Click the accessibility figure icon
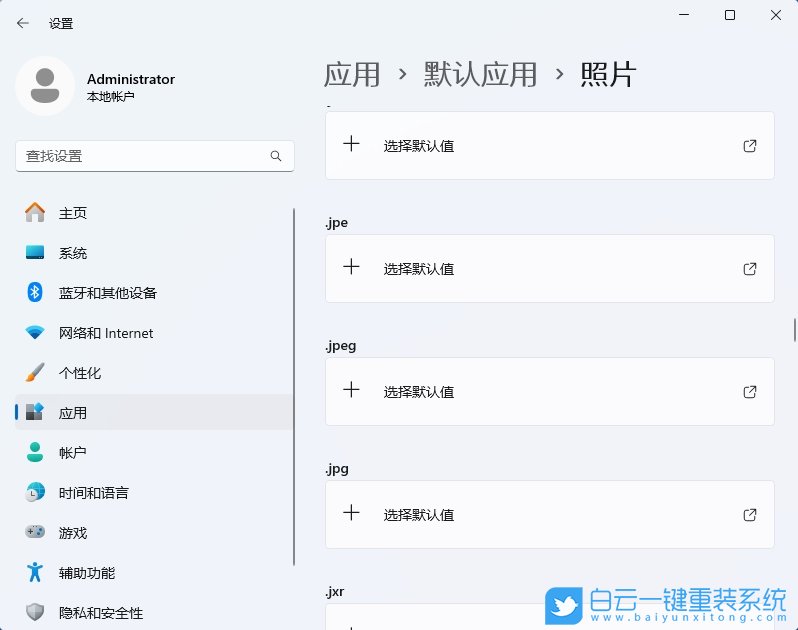 pyautogui.click(x=35, y=572)
